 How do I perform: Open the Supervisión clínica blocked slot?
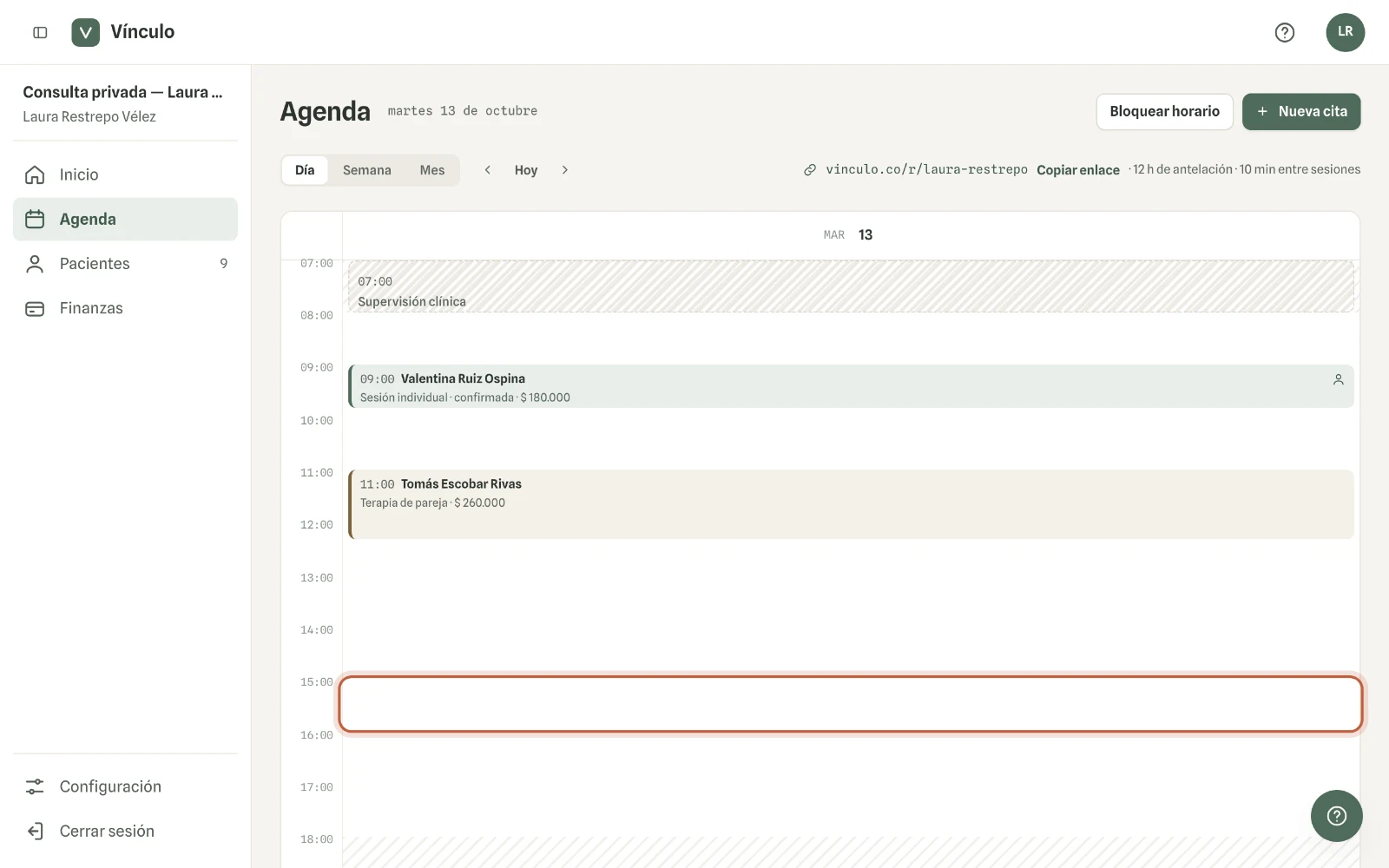pos(851,286)
